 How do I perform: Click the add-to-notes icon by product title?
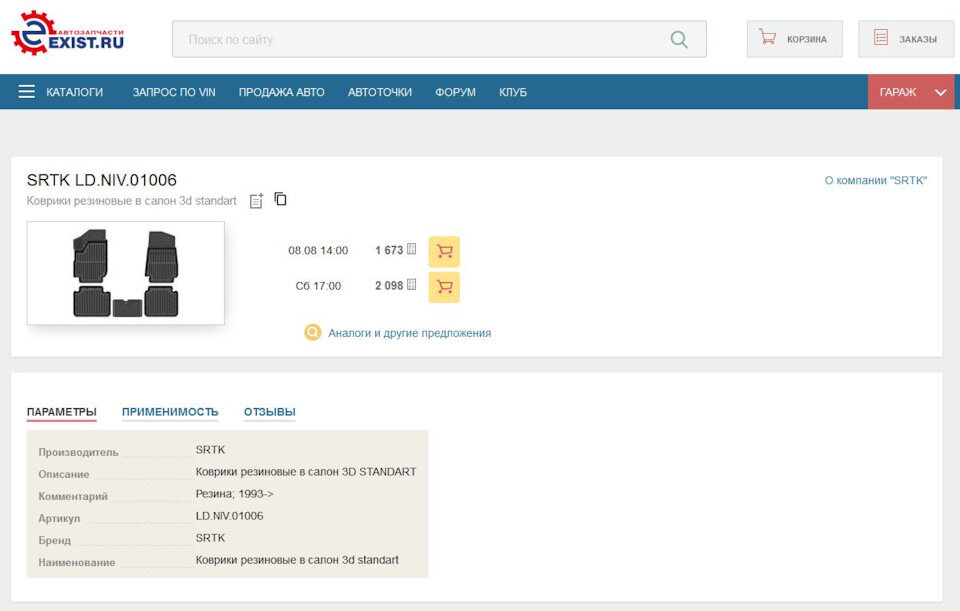257,200
